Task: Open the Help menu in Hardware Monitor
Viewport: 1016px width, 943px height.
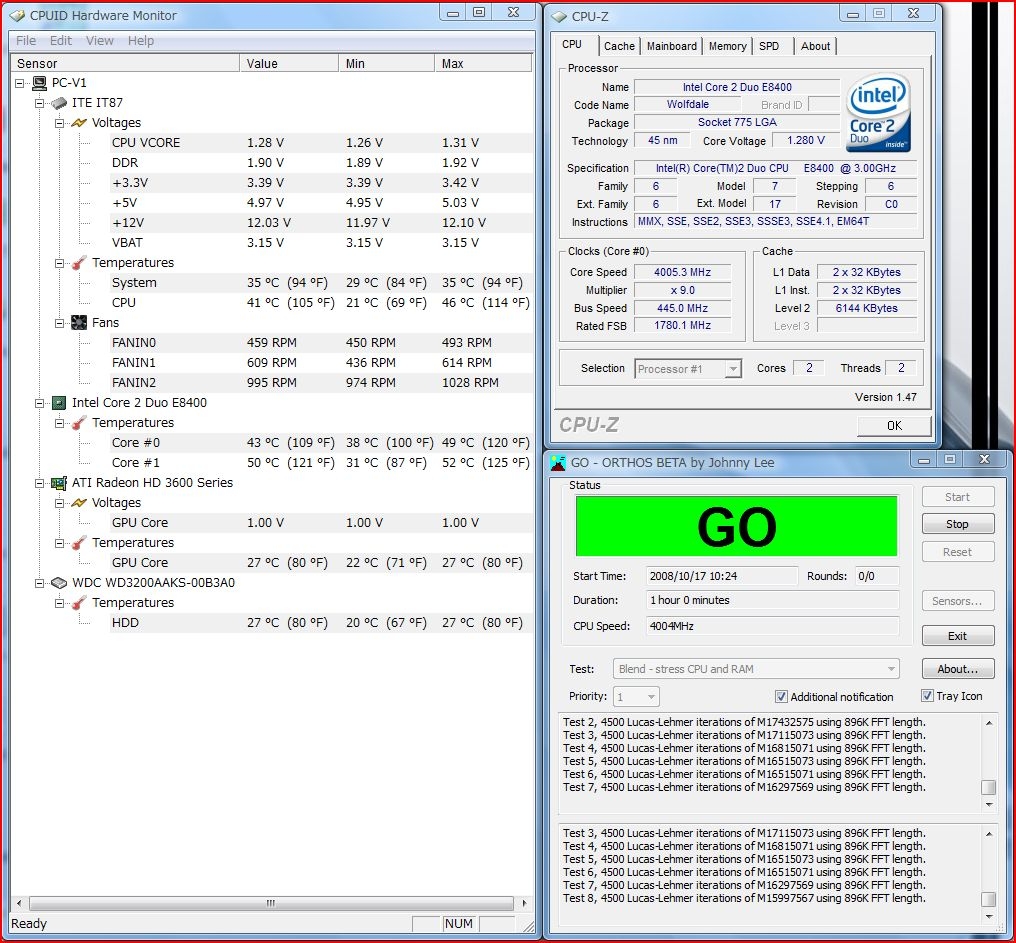Action: (x=141, y=41)
